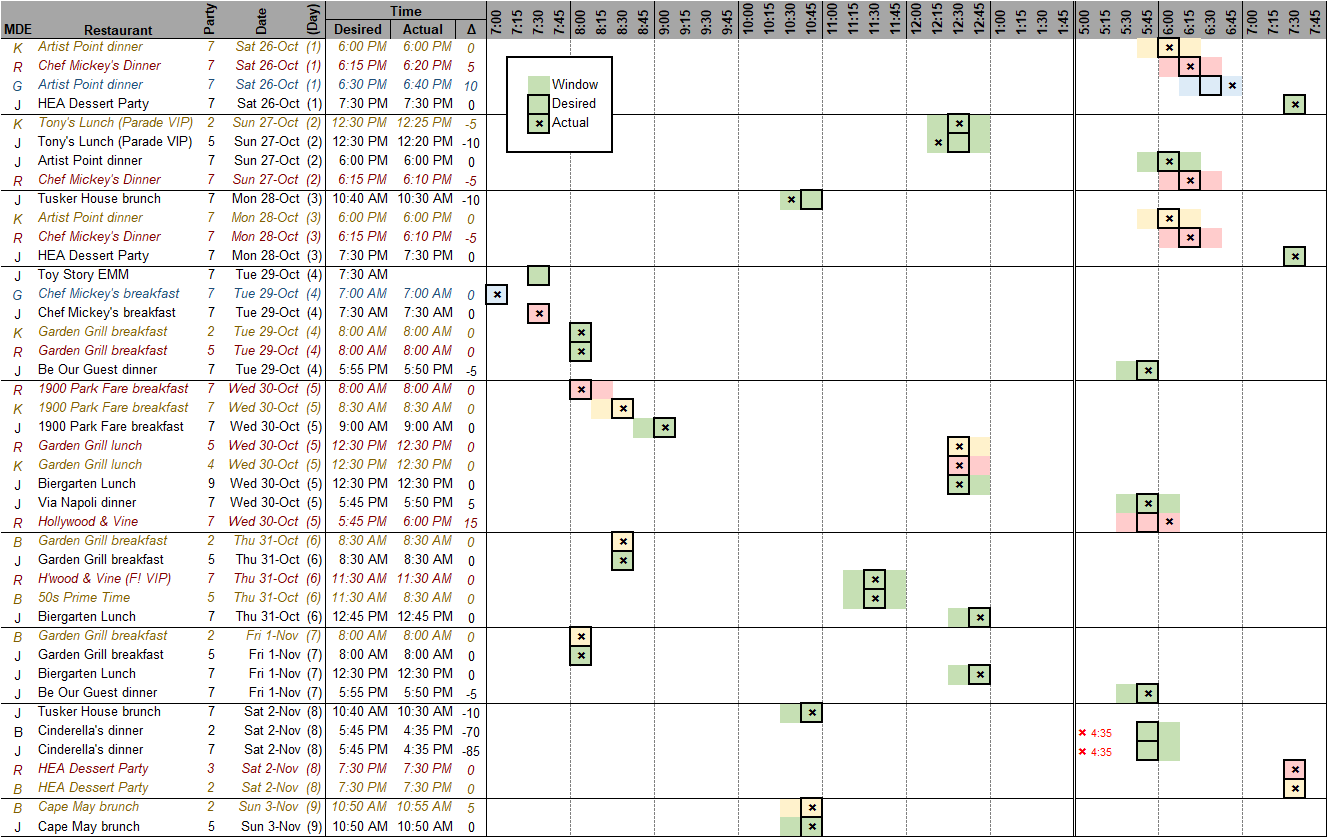The height and width of the screenshot is (837, 1327).
Task: Click the 11:30 marker in 50s Prime Time row
Action: click(875, 599)
